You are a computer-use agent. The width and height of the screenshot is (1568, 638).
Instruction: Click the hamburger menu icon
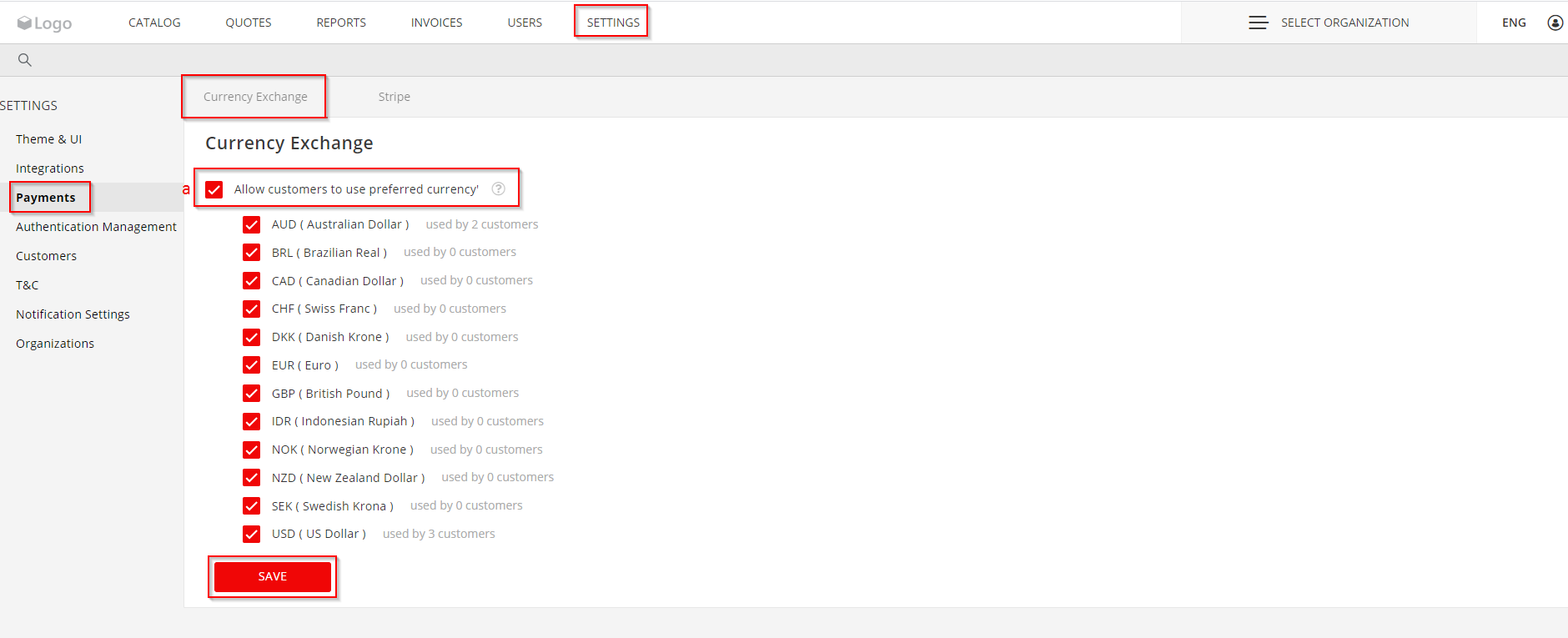[x=1258, y=23]
